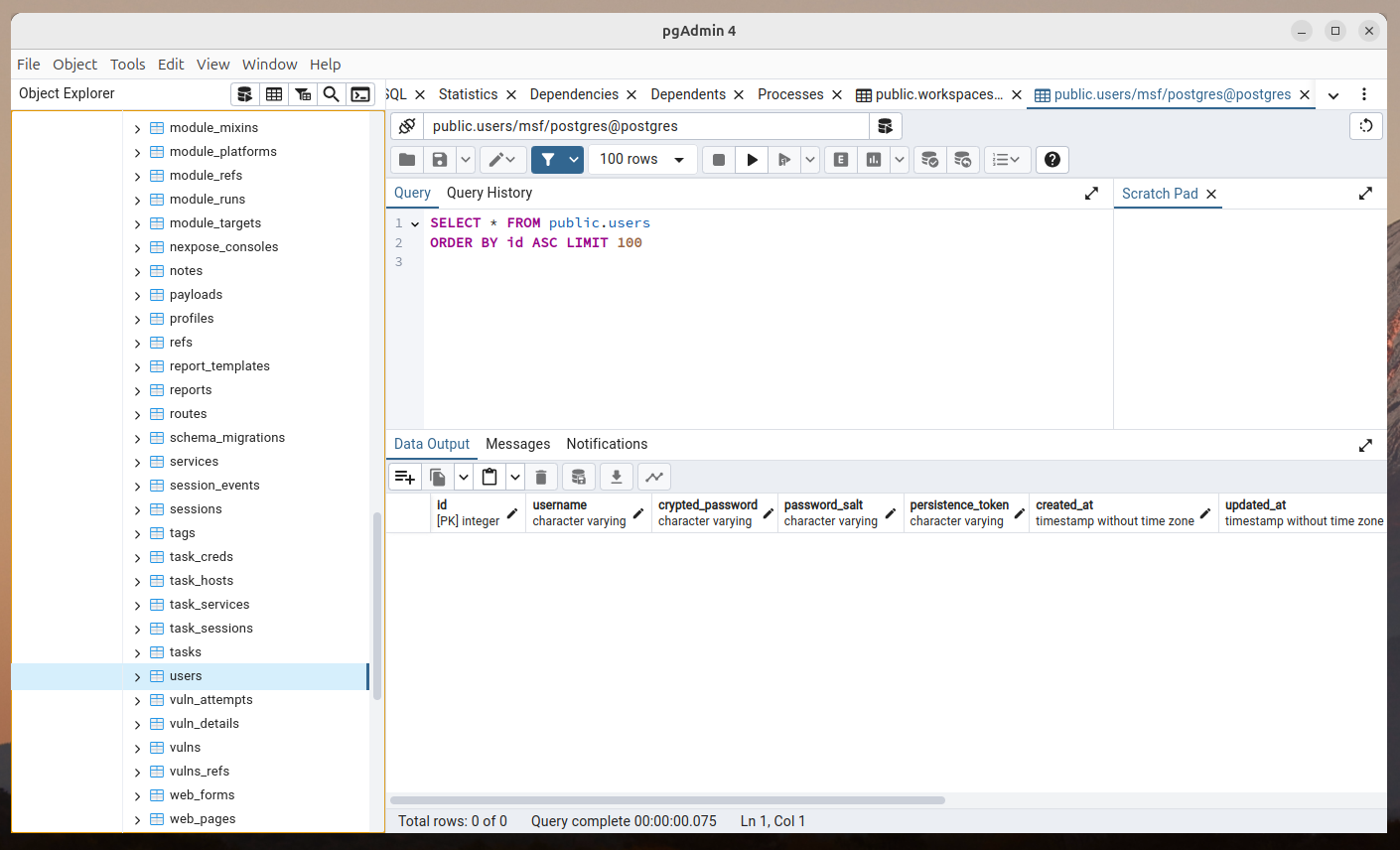Click inside the Scratch Pad text area
The height and width of the screenshot is (850, 1400).
tap(1250, 318)
